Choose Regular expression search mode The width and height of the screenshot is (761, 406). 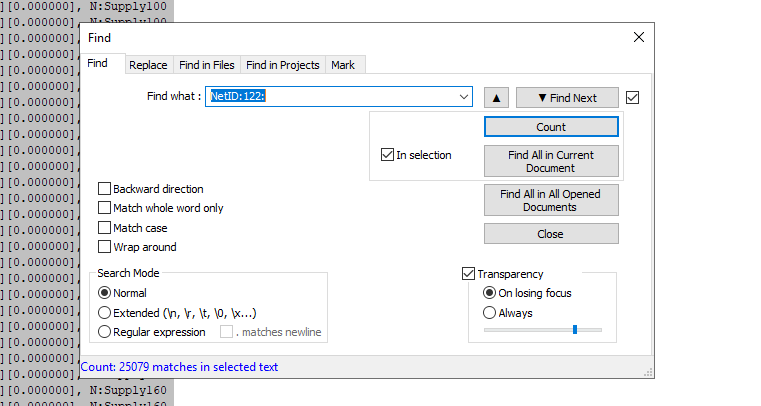104,332
